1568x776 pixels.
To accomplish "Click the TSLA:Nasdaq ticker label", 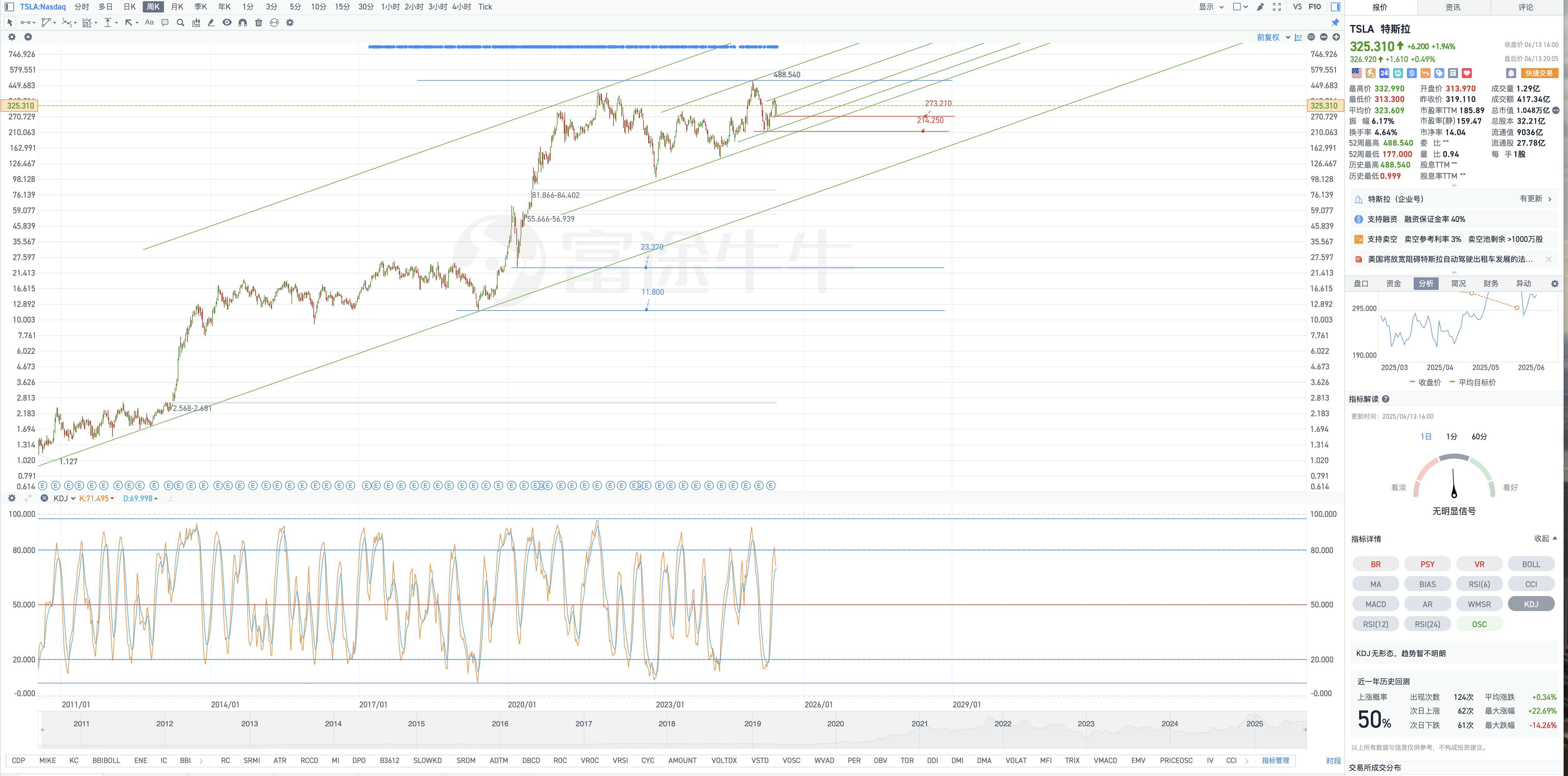I will [x=42, y=7].
